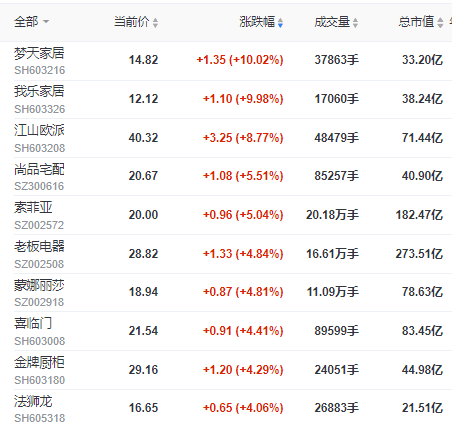The width and height of the screenshot is (452, 426).
Task: Click volume 20.18万手
Action: point(332,215)
